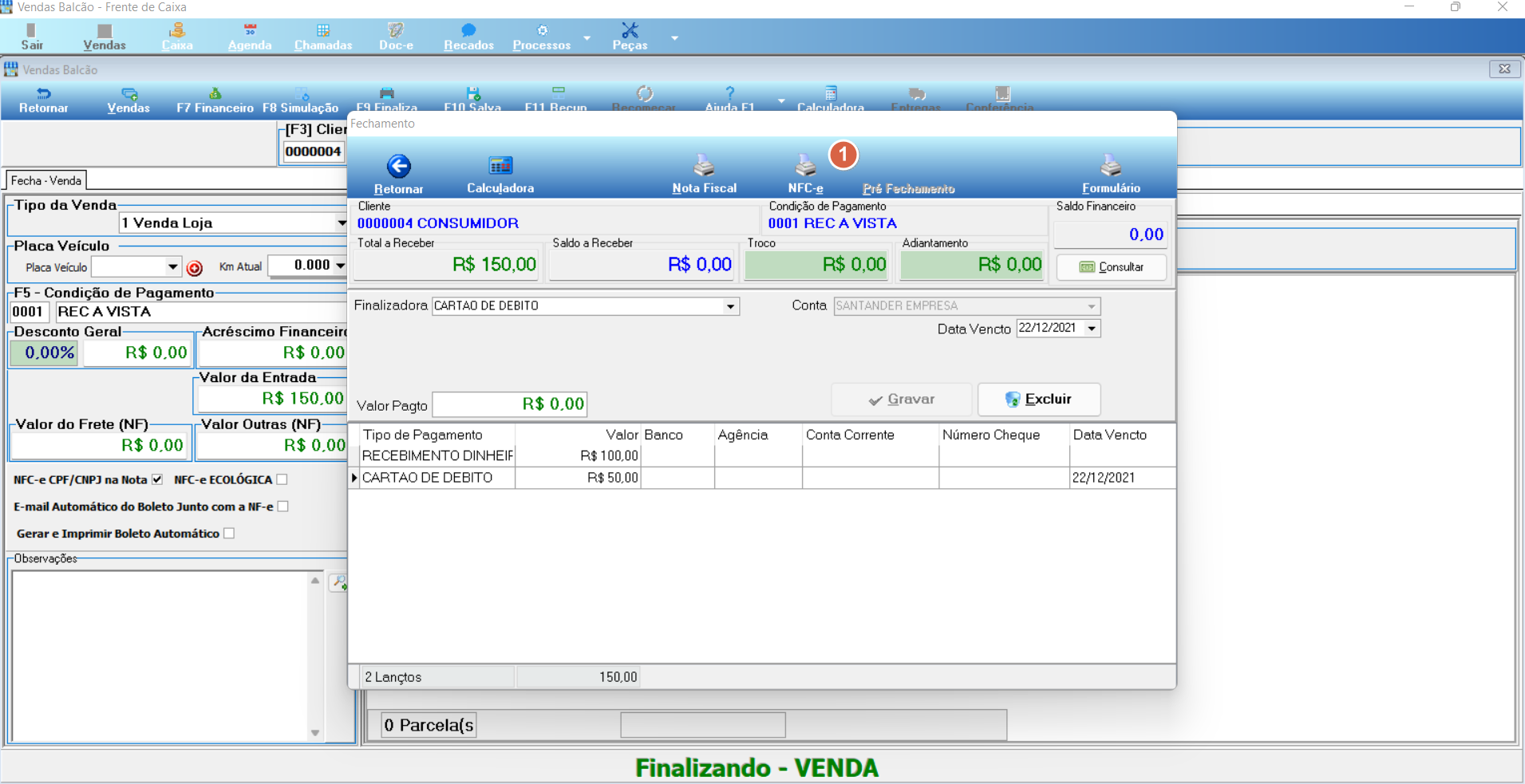
Task: Click Observações scrollbar up arrow
Action: (315, 580)
